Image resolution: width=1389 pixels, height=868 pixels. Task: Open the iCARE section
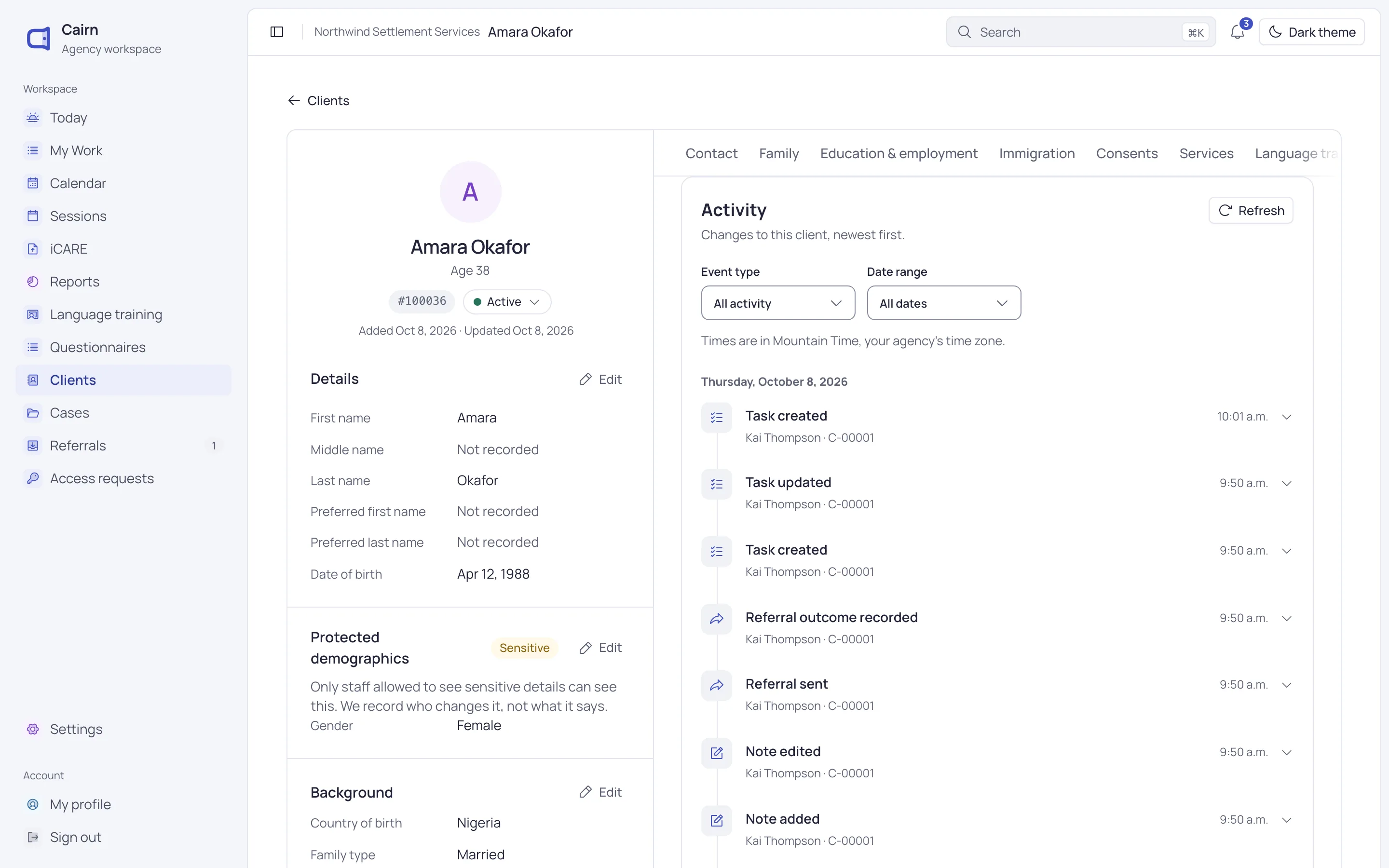123,248
